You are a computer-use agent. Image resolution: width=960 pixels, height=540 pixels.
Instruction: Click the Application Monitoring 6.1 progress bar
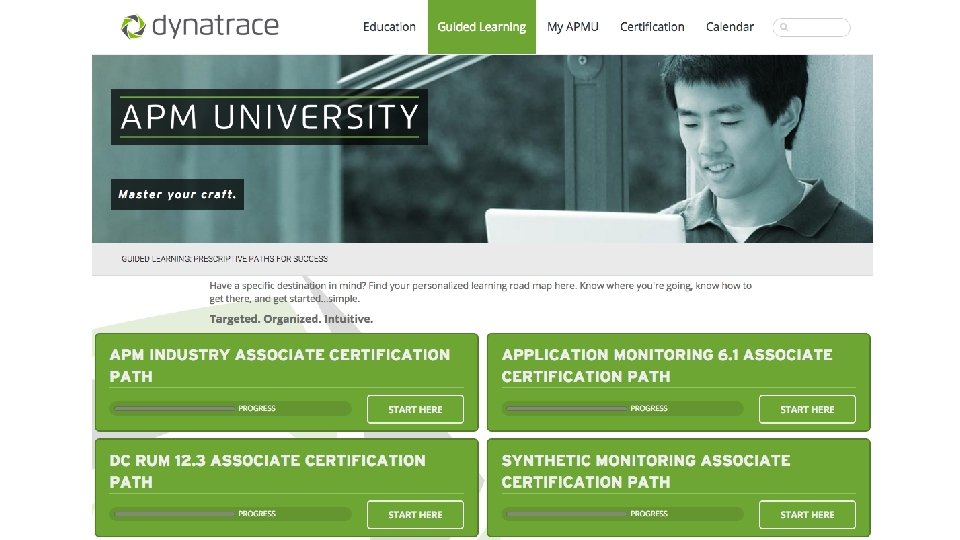click(x=623, y=408)
